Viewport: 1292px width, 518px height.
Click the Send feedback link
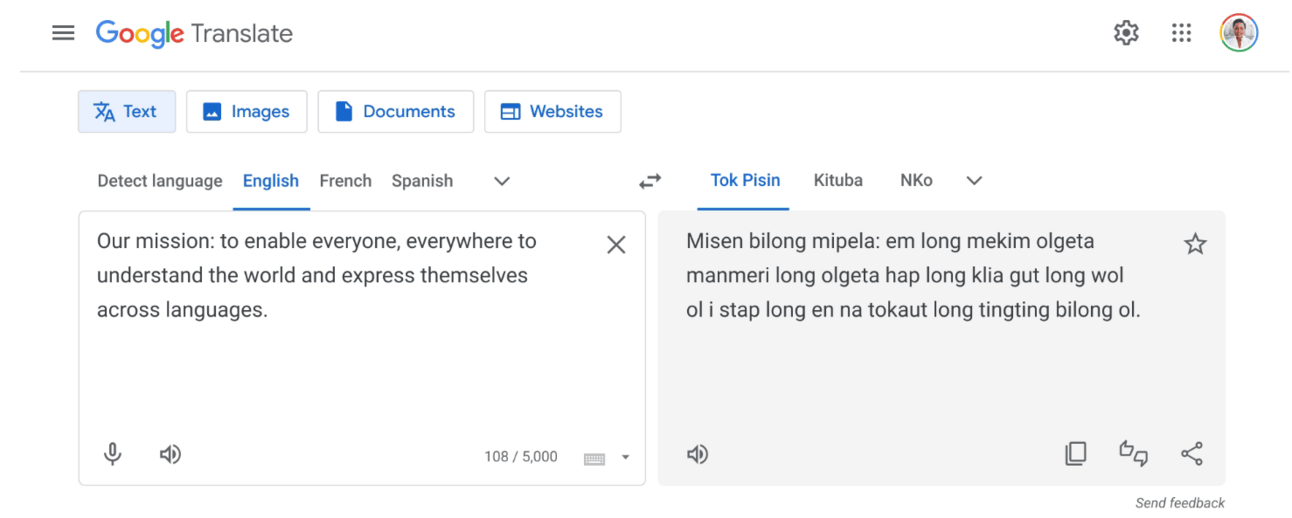coord(1179,503)
